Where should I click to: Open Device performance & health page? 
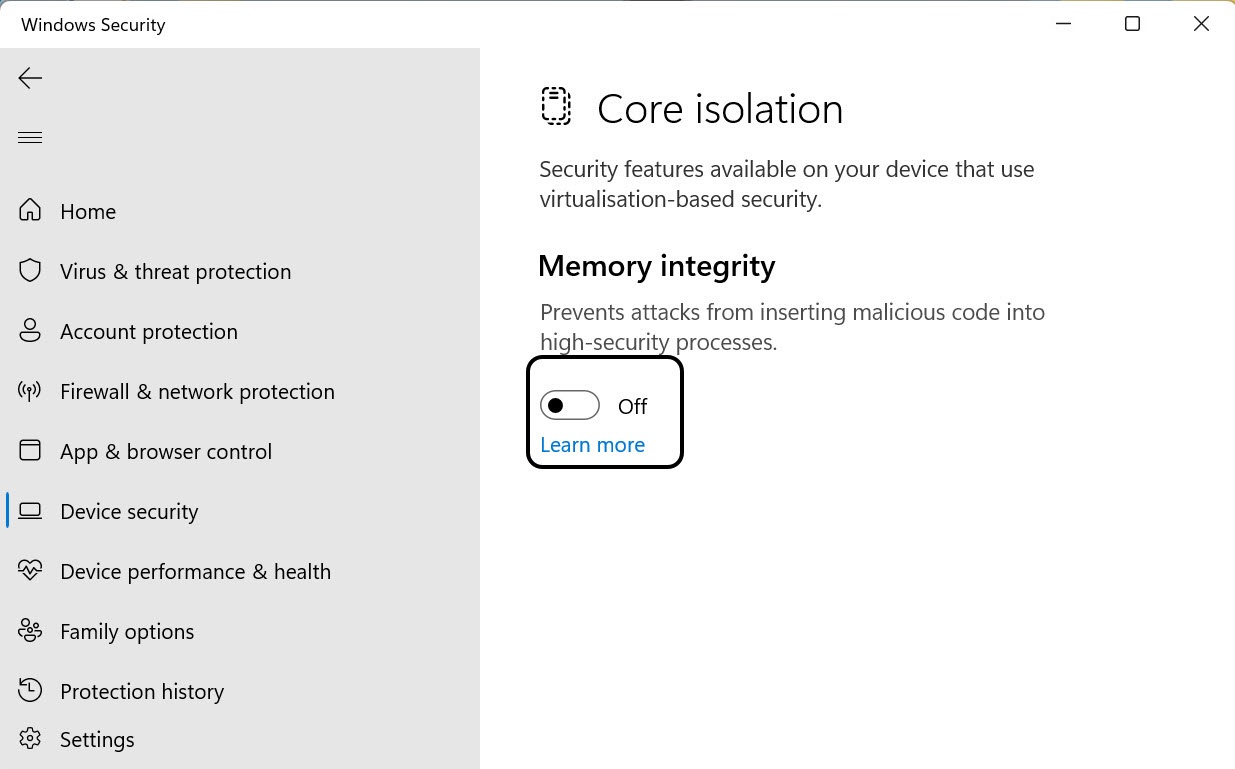click(195, 572)
